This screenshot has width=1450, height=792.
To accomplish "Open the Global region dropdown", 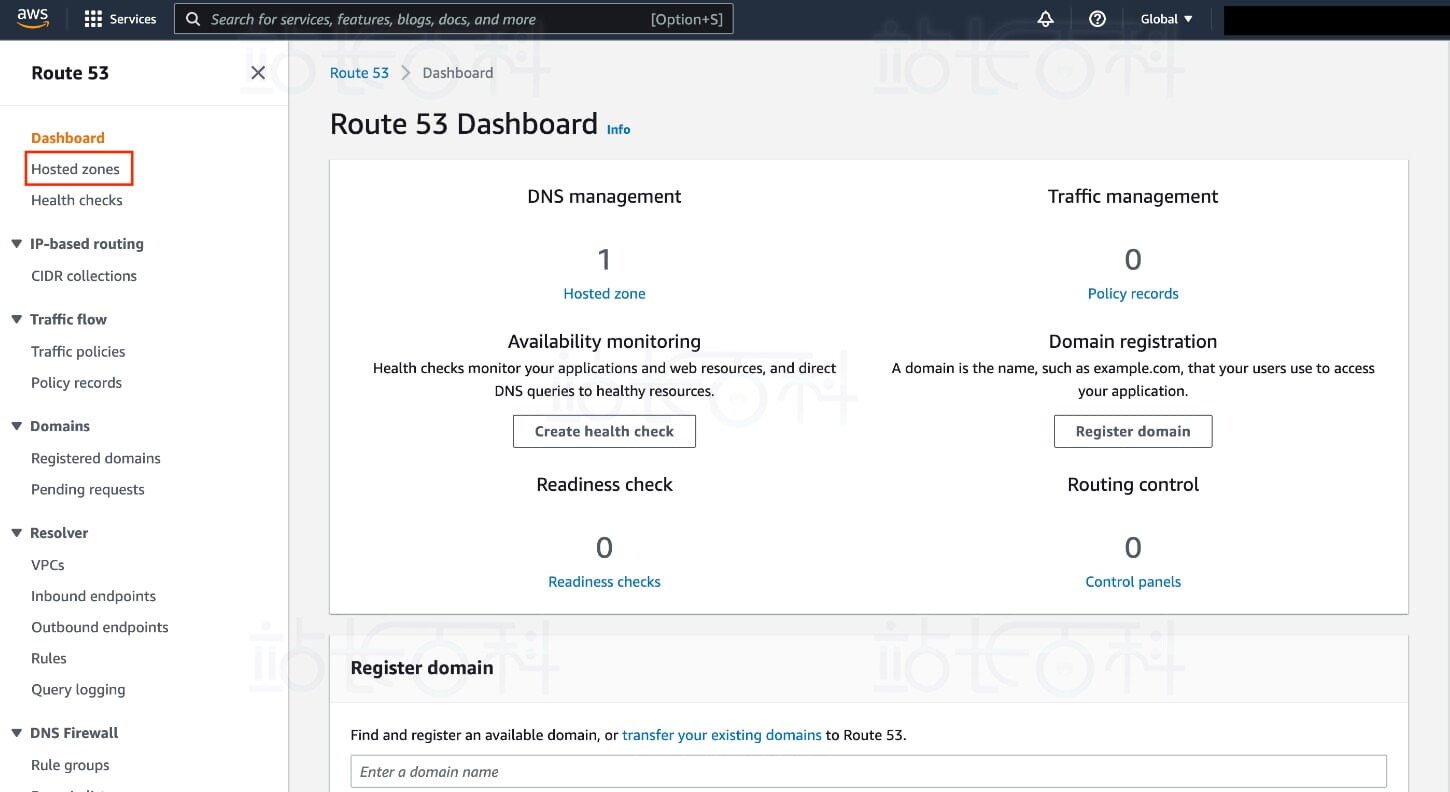I will 1167,19.
